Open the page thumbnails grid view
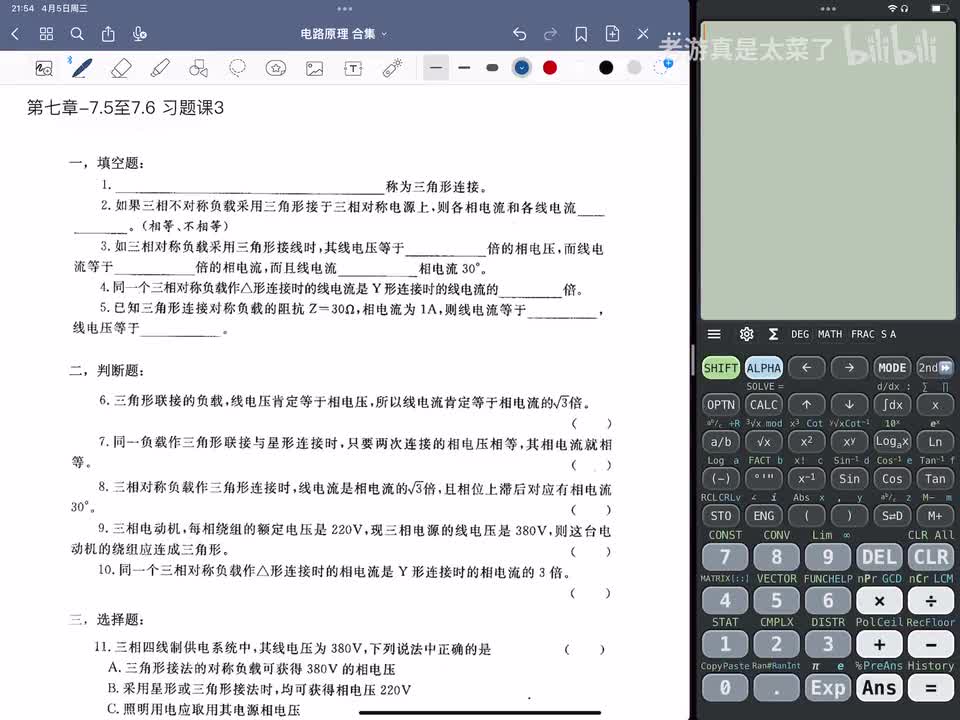 coord(46,34)
